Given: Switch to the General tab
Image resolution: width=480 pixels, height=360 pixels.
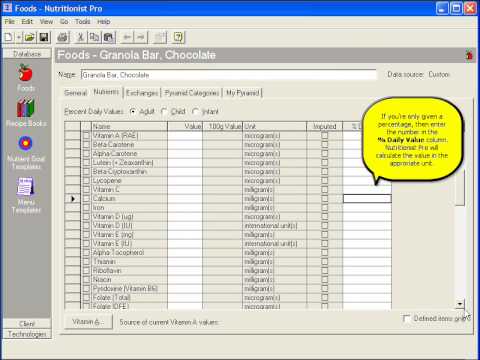Looking at the screenshot, I should coord(75,93).
